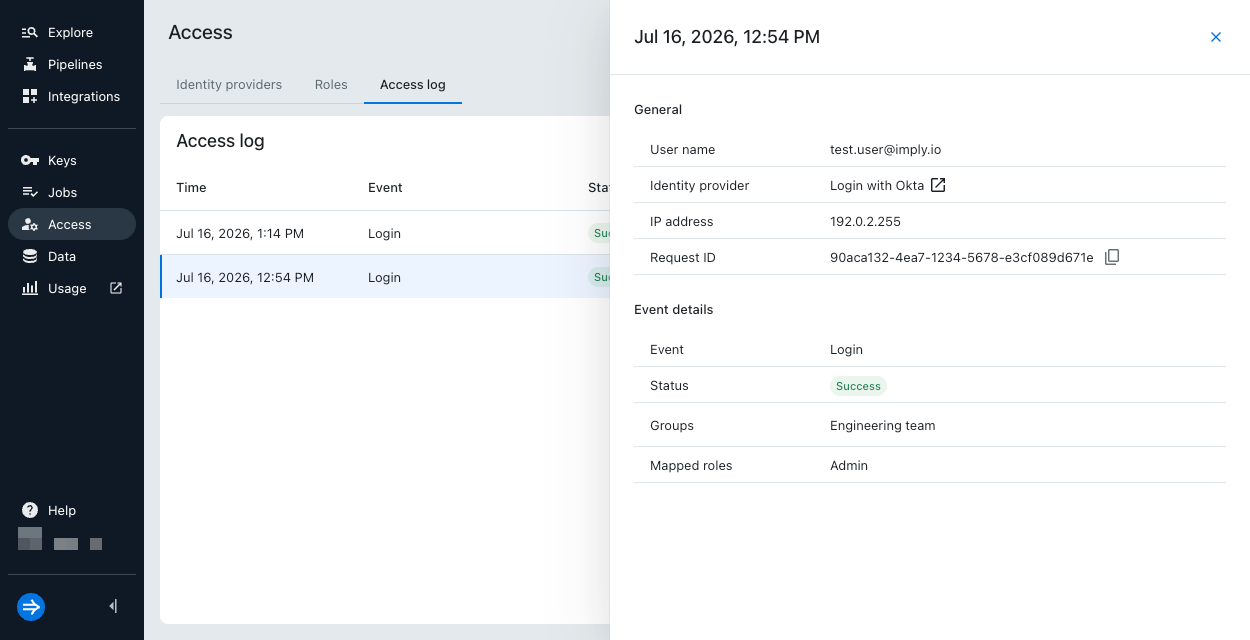Viewport: 1250px width, 640px height.
Task: Select the Jul 16, 2026, 12:54 PM row
Action: pyautogui.click(x=385, y=277)
